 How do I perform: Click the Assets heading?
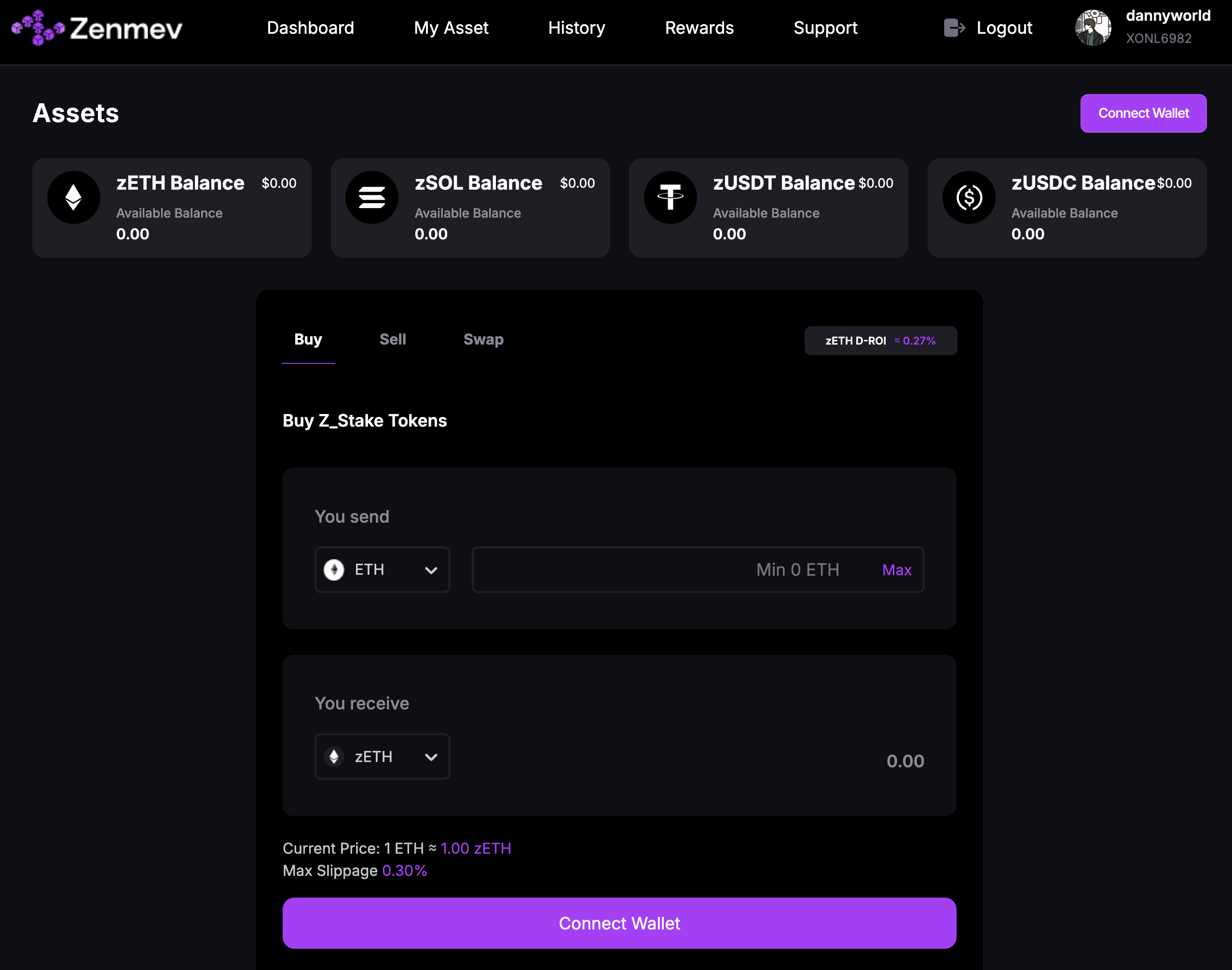(76, 113)
